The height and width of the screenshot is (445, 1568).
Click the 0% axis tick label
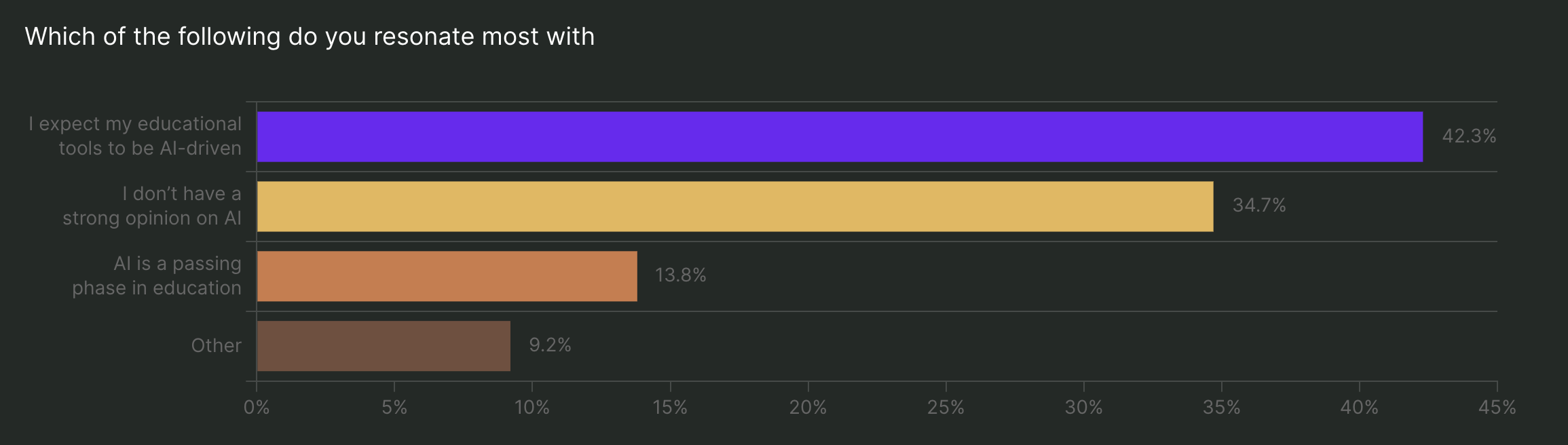coord(257,408)
